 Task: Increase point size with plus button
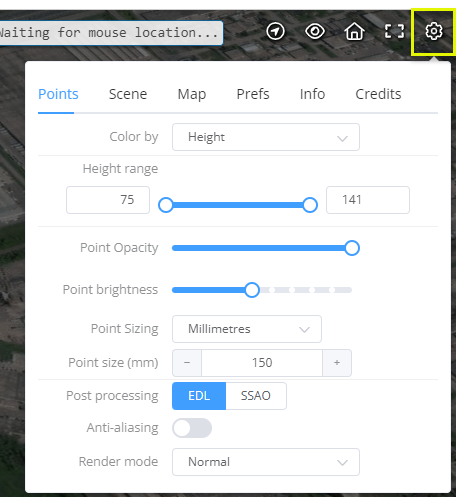tap(337, 363)
